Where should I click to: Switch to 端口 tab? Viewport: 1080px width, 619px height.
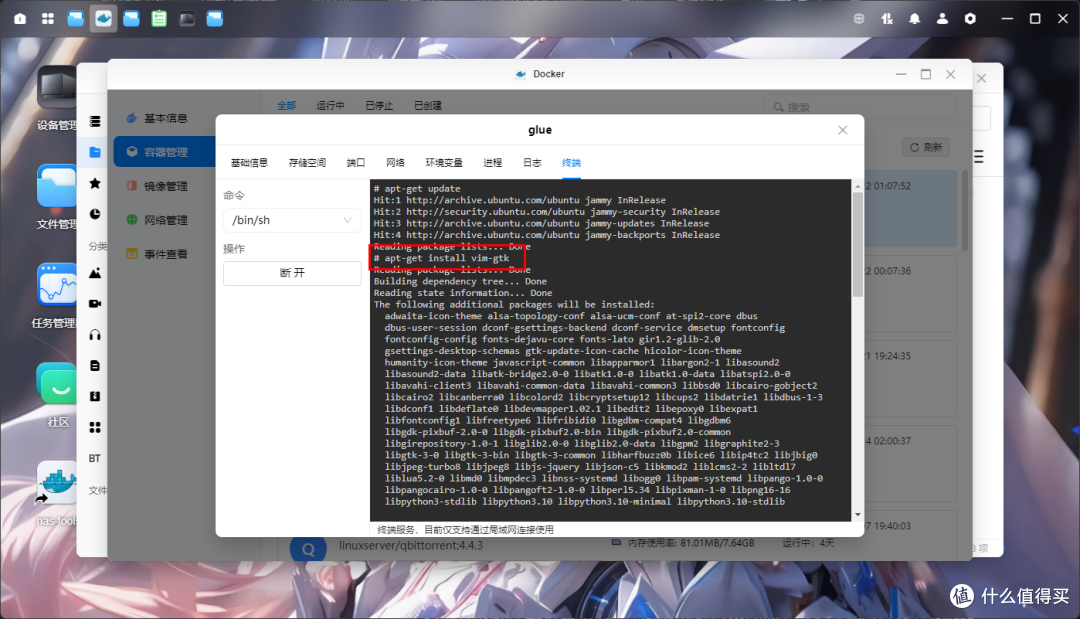click(355, 163)
